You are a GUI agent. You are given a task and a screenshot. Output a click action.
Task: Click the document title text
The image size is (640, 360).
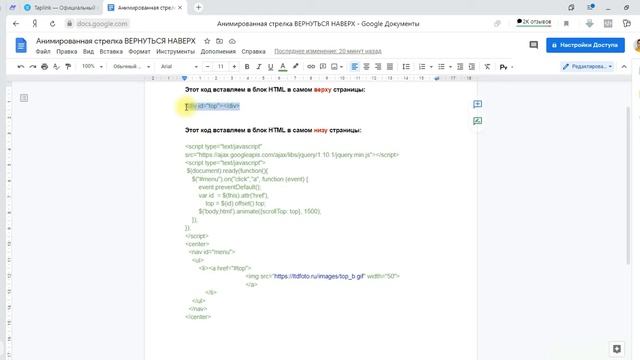click(116, 41)
